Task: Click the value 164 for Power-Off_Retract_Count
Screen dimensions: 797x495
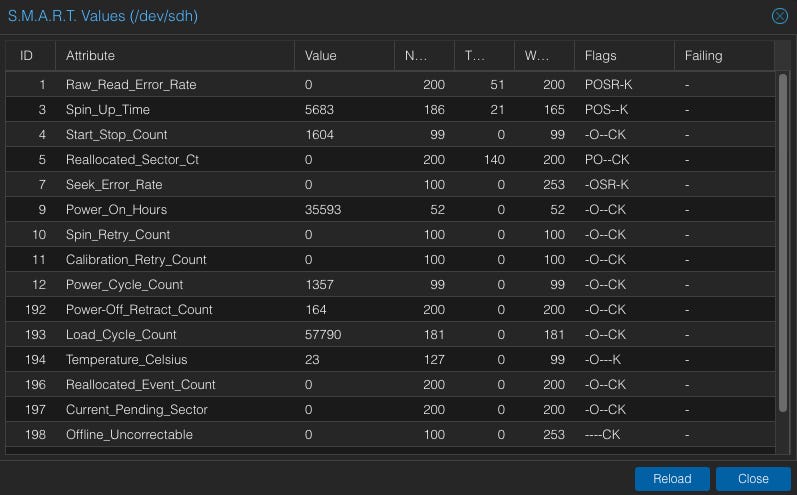Action: (x=316, y=310)
